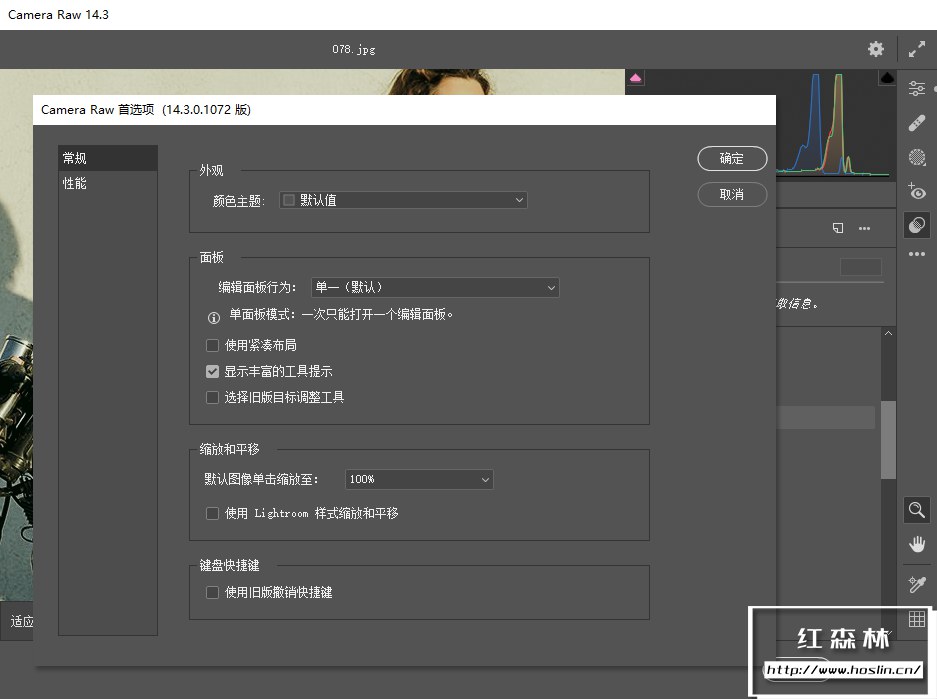Open the Presets overlapping circles icon

pyautogui.click(x=917, y=225)
